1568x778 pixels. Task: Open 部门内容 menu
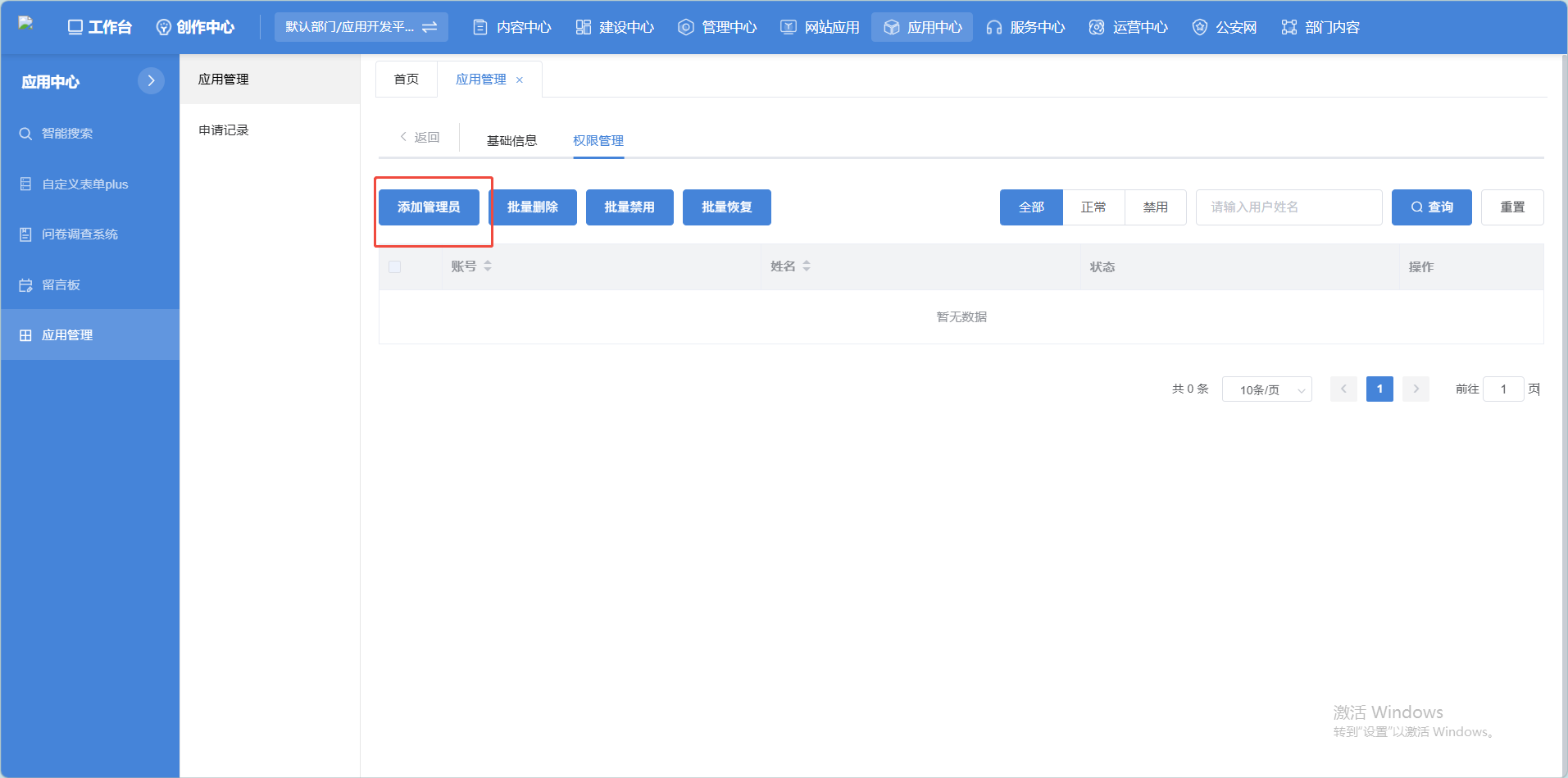[1320, 27]
